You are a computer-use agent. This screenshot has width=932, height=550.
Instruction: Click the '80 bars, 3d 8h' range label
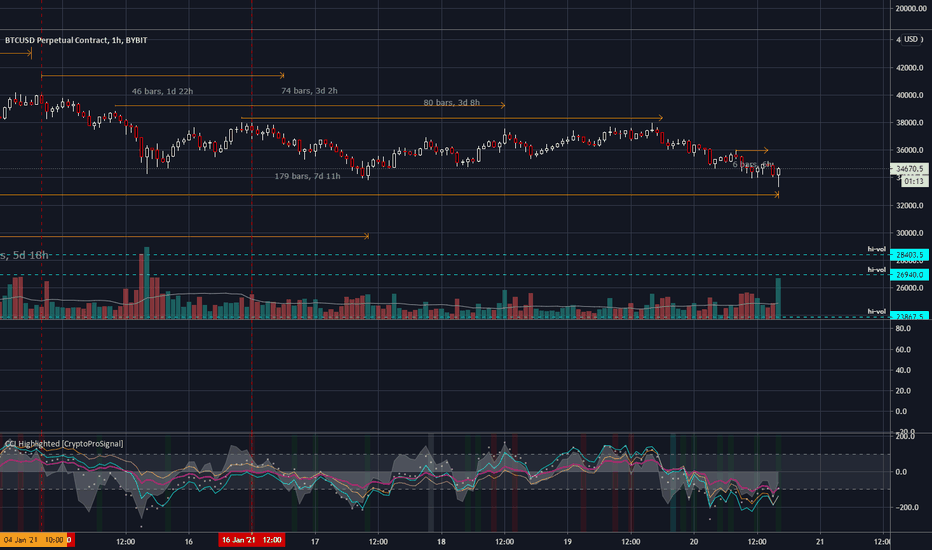pyautogui.click(x=452, y=103)
